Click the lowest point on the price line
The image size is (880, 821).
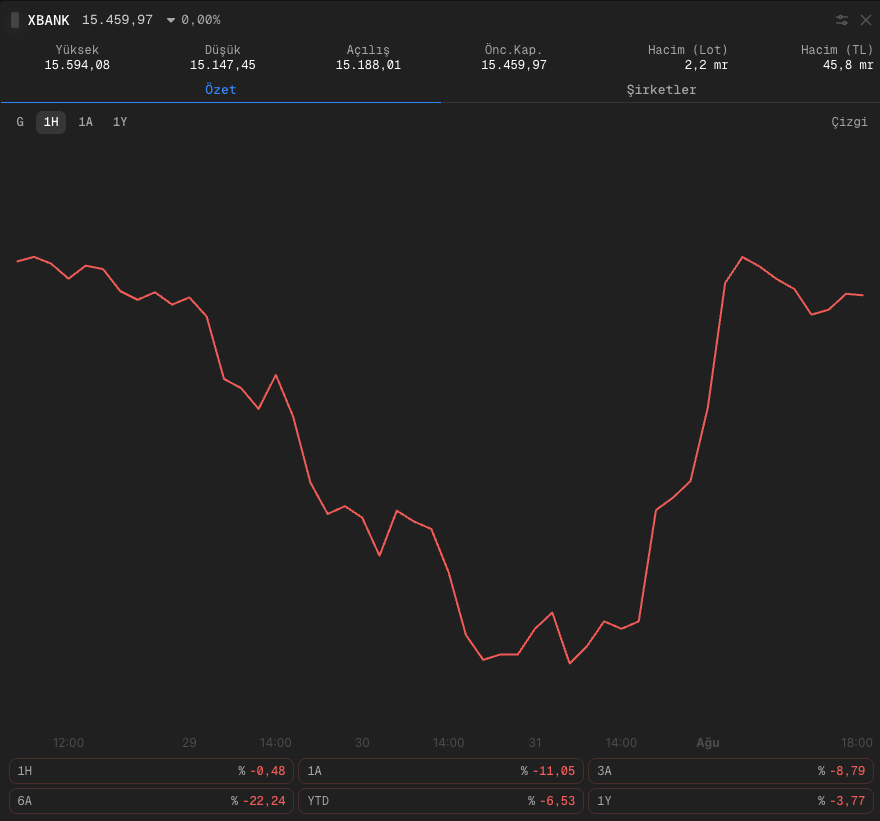point(570,663)
